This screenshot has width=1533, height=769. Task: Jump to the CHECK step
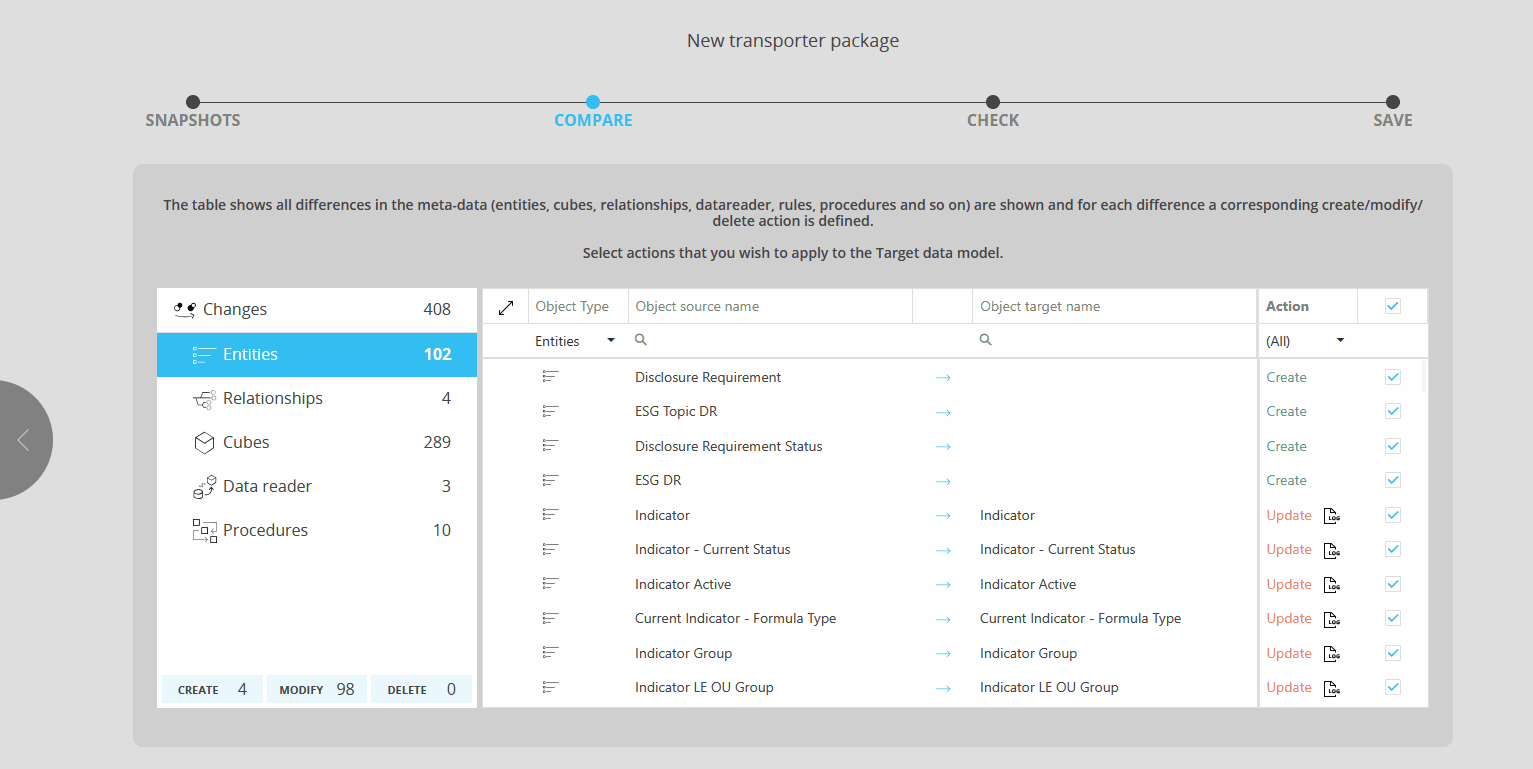pos(993,120)
